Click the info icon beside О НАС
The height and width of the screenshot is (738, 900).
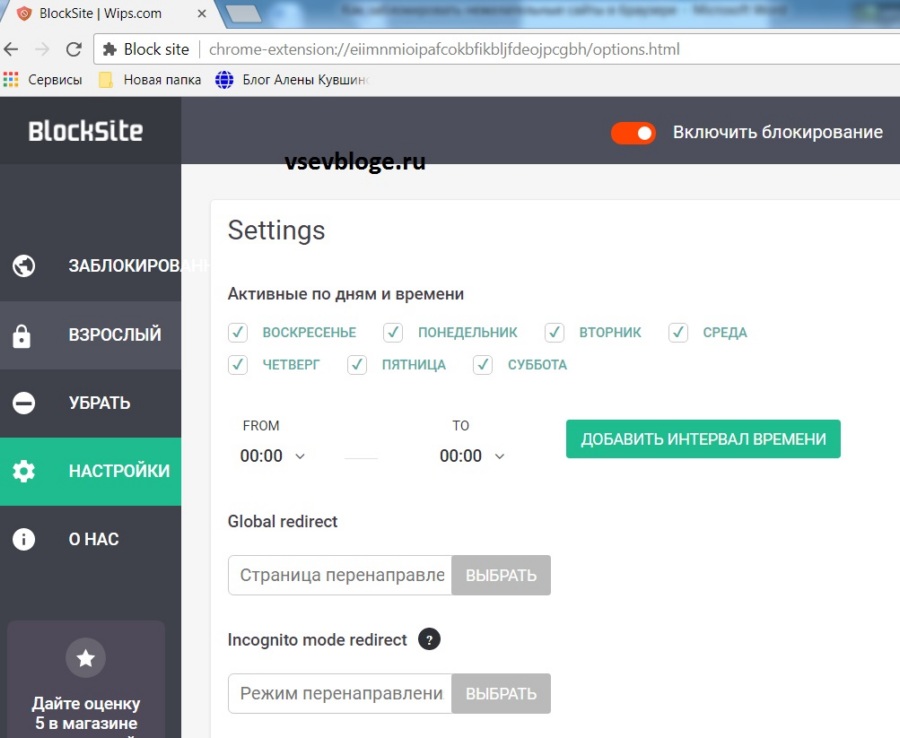tap(24, 539)
